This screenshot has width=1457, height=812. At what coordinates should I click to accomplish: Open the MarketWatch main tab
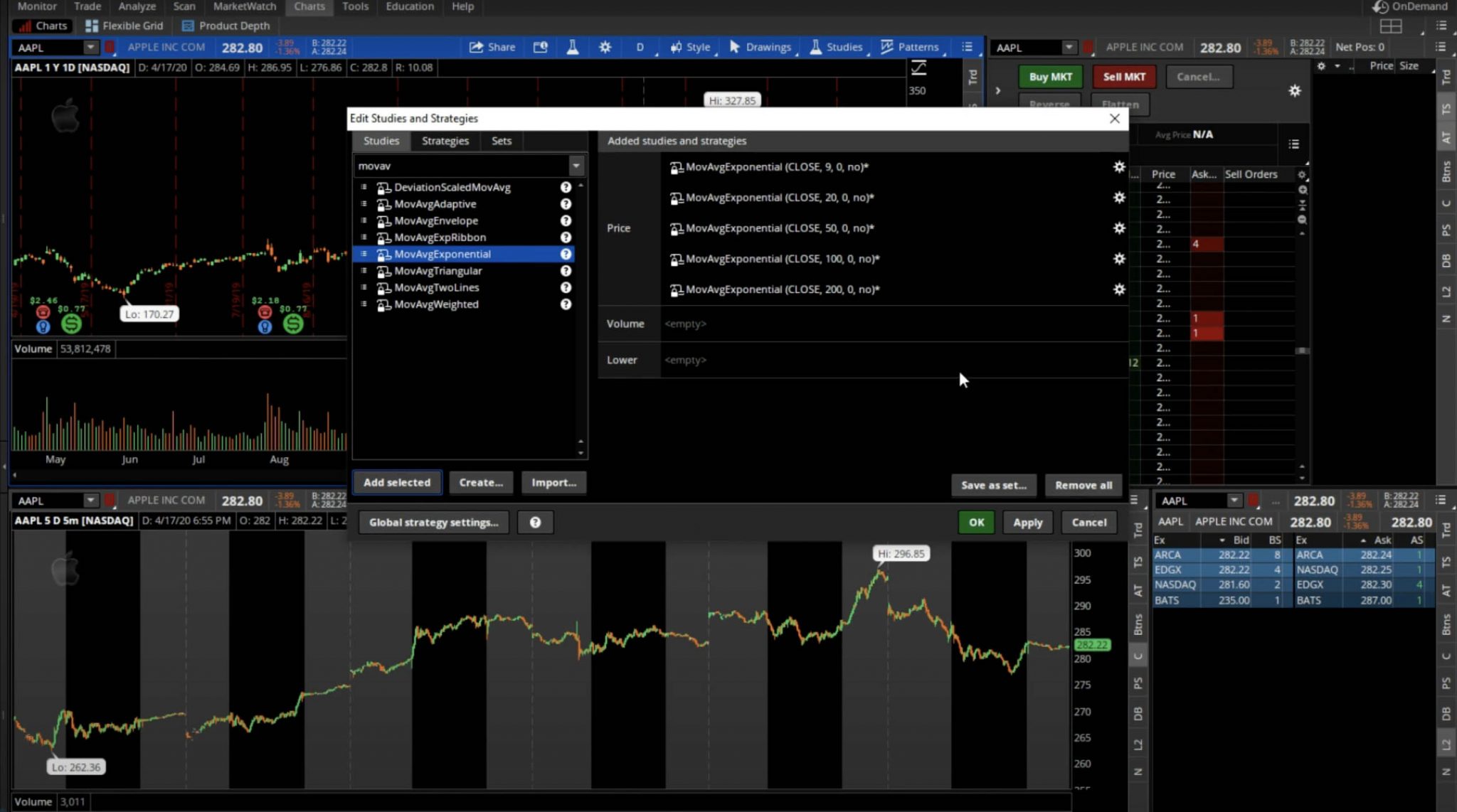(x=245, y=6)
